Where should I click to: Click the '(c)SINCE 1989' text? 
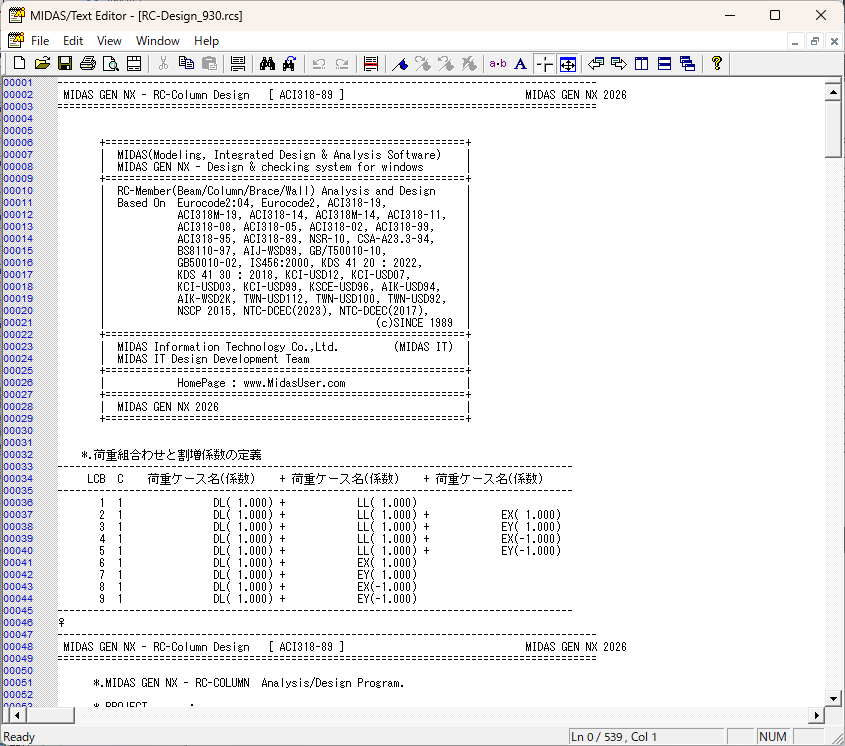pos(414,323)
